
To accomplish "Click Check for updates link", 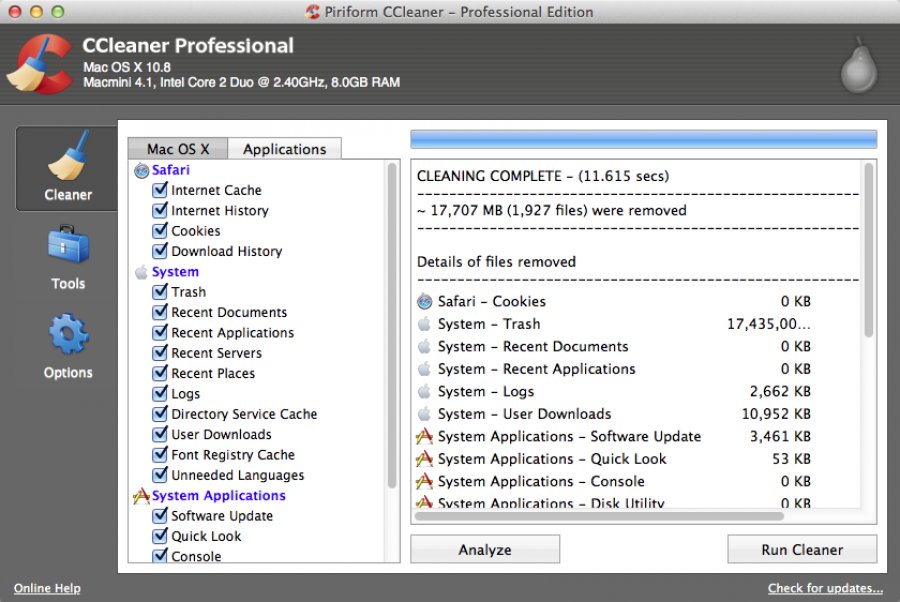I will point(825,588).
